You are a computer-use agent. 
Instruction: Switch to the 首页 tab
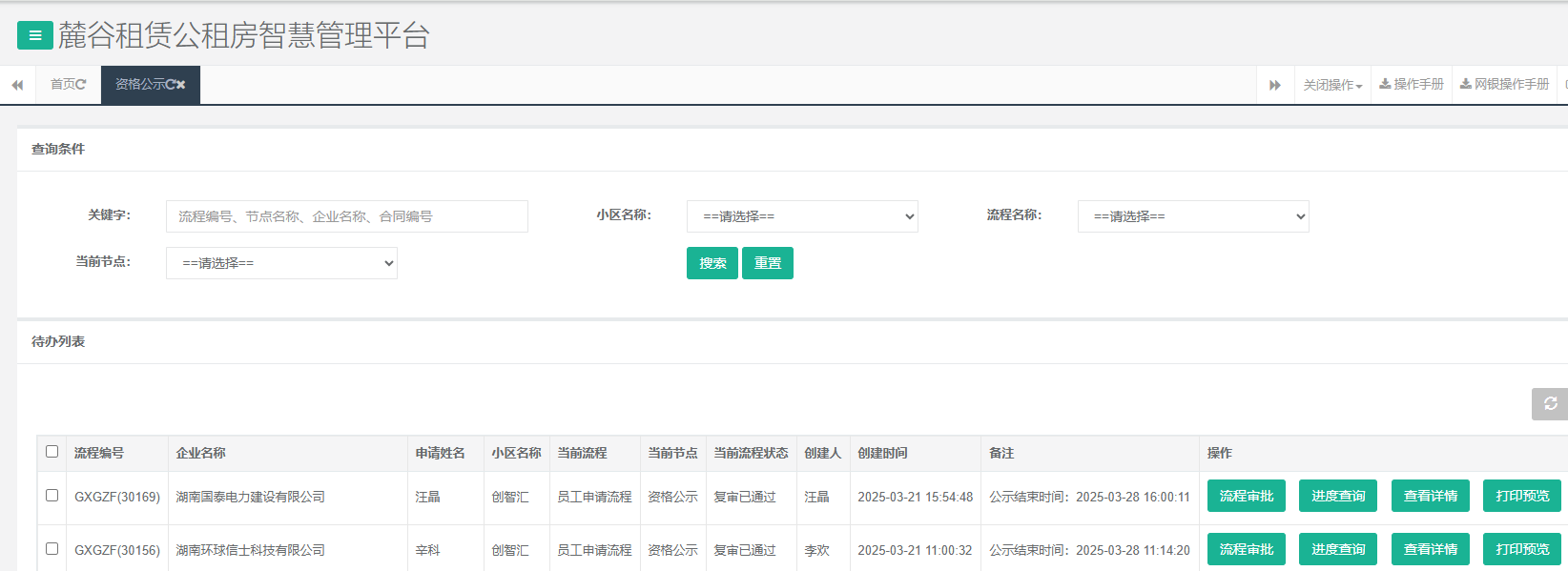tap(63, 85)
